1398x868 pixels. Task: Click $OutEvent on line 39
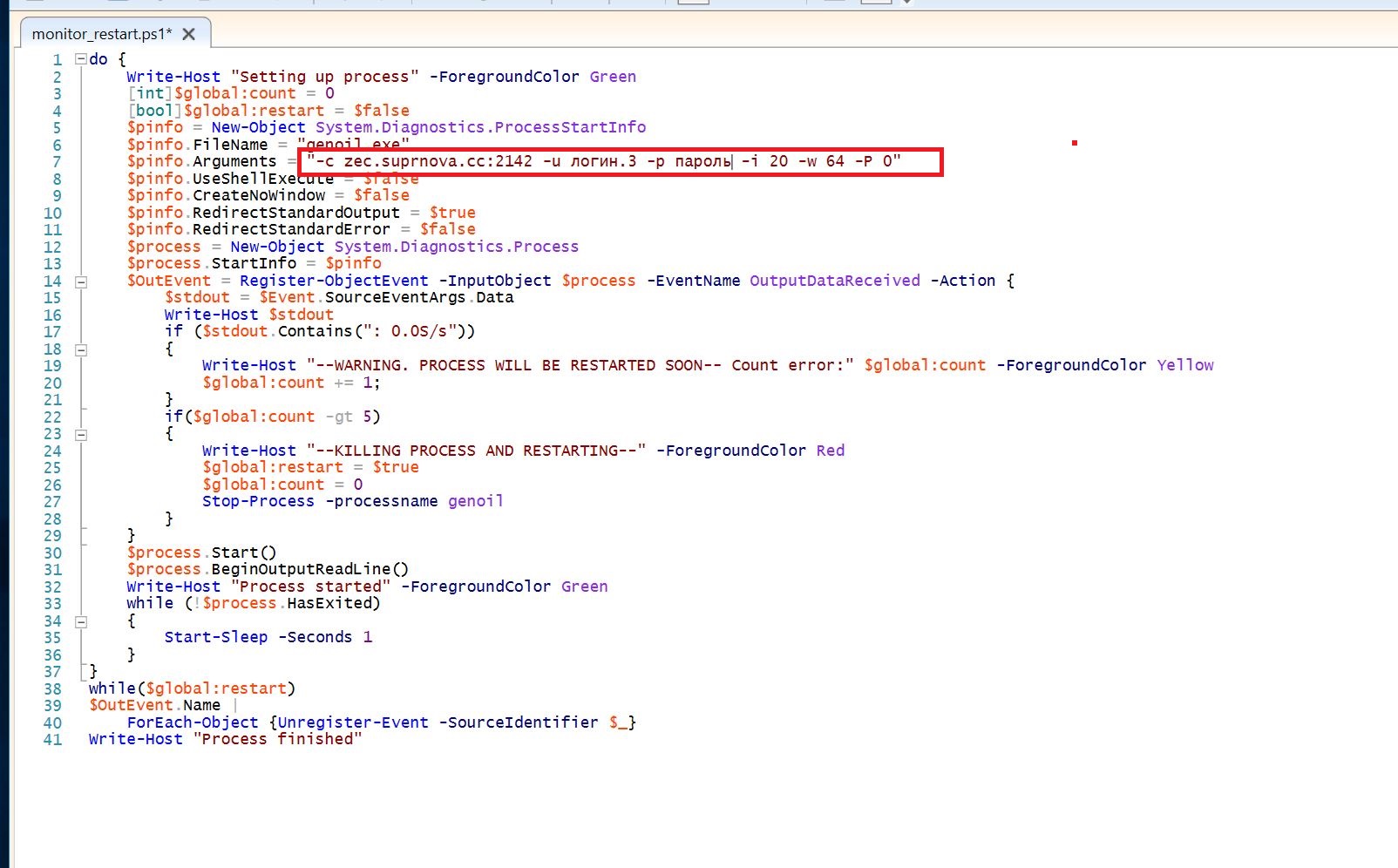pos(131,705)
